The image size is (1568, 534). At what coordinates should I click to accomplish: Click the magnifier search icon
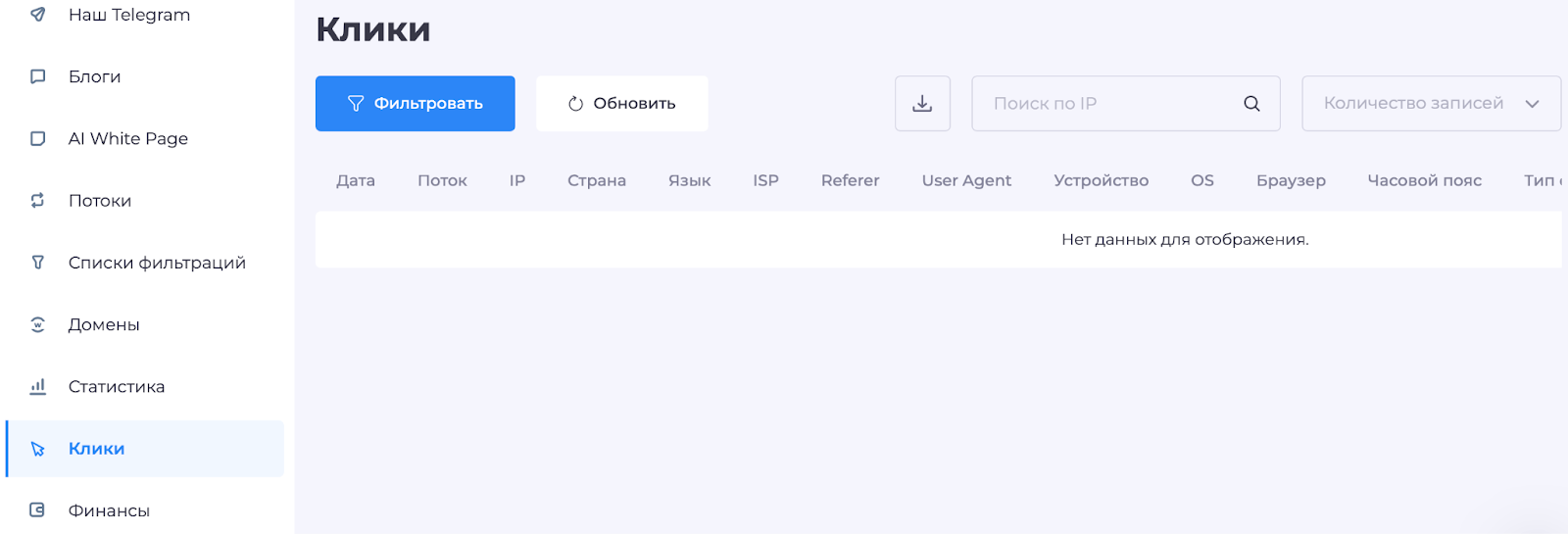(x=1251, y=104)
